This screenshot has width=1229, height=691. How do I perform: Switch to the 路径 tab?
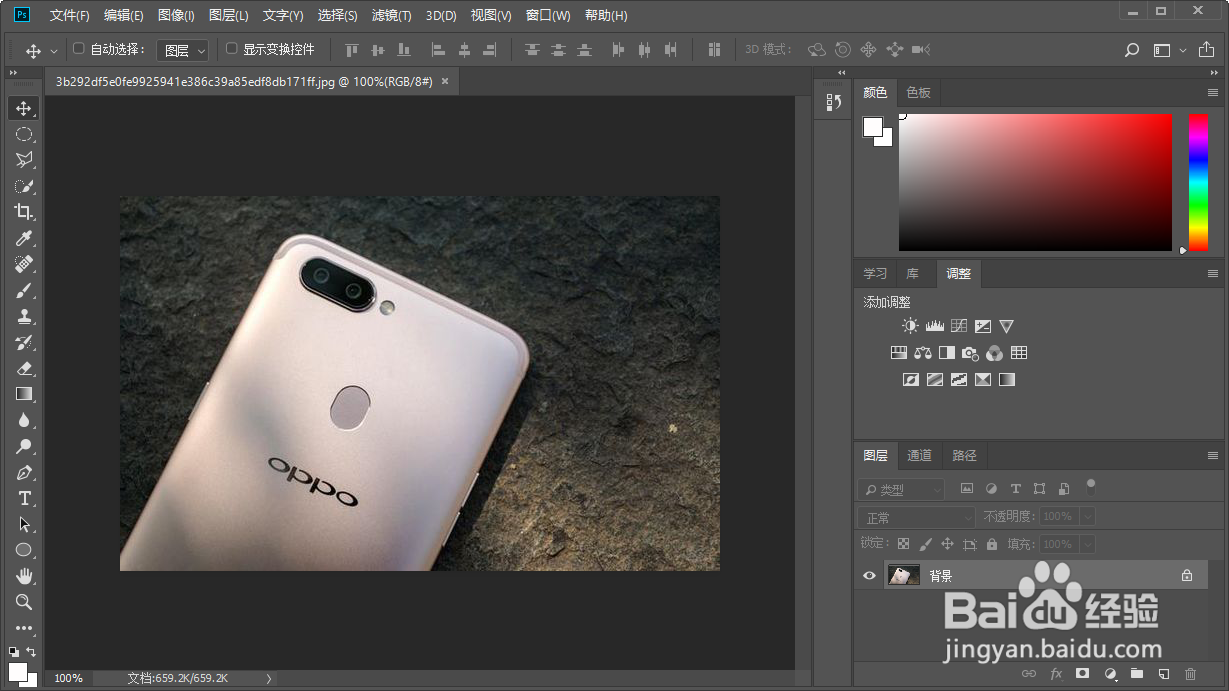click(x=964, y=456)
